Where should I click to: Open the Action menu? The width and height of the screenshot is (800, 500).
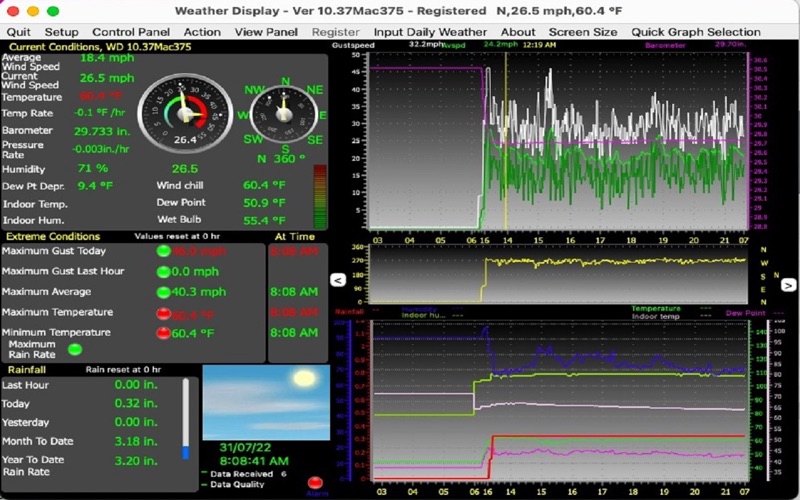[x=202, y=32]
